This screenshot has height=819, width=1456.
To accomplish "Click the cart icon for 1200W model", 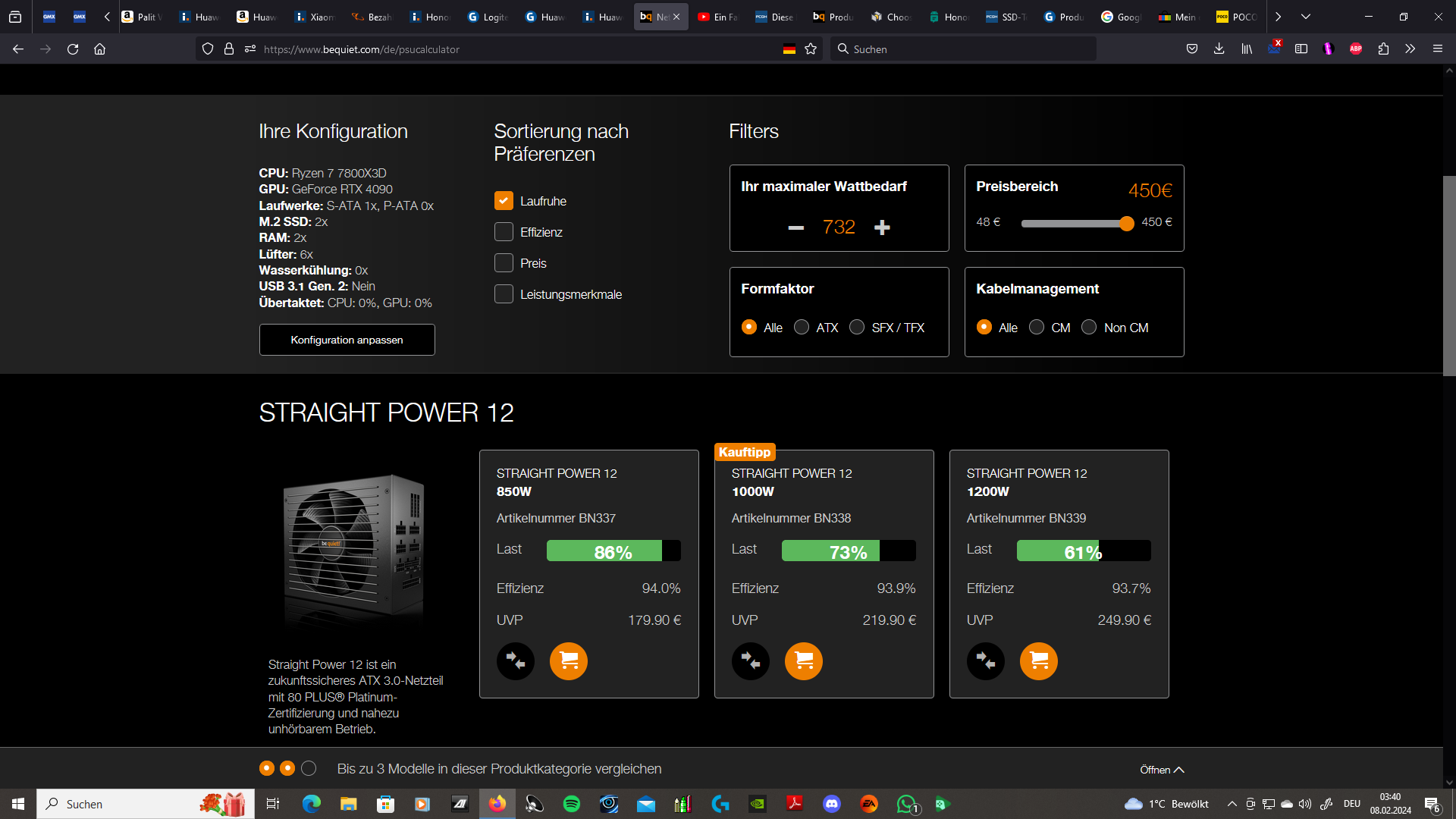I will tap(1038, 661).
